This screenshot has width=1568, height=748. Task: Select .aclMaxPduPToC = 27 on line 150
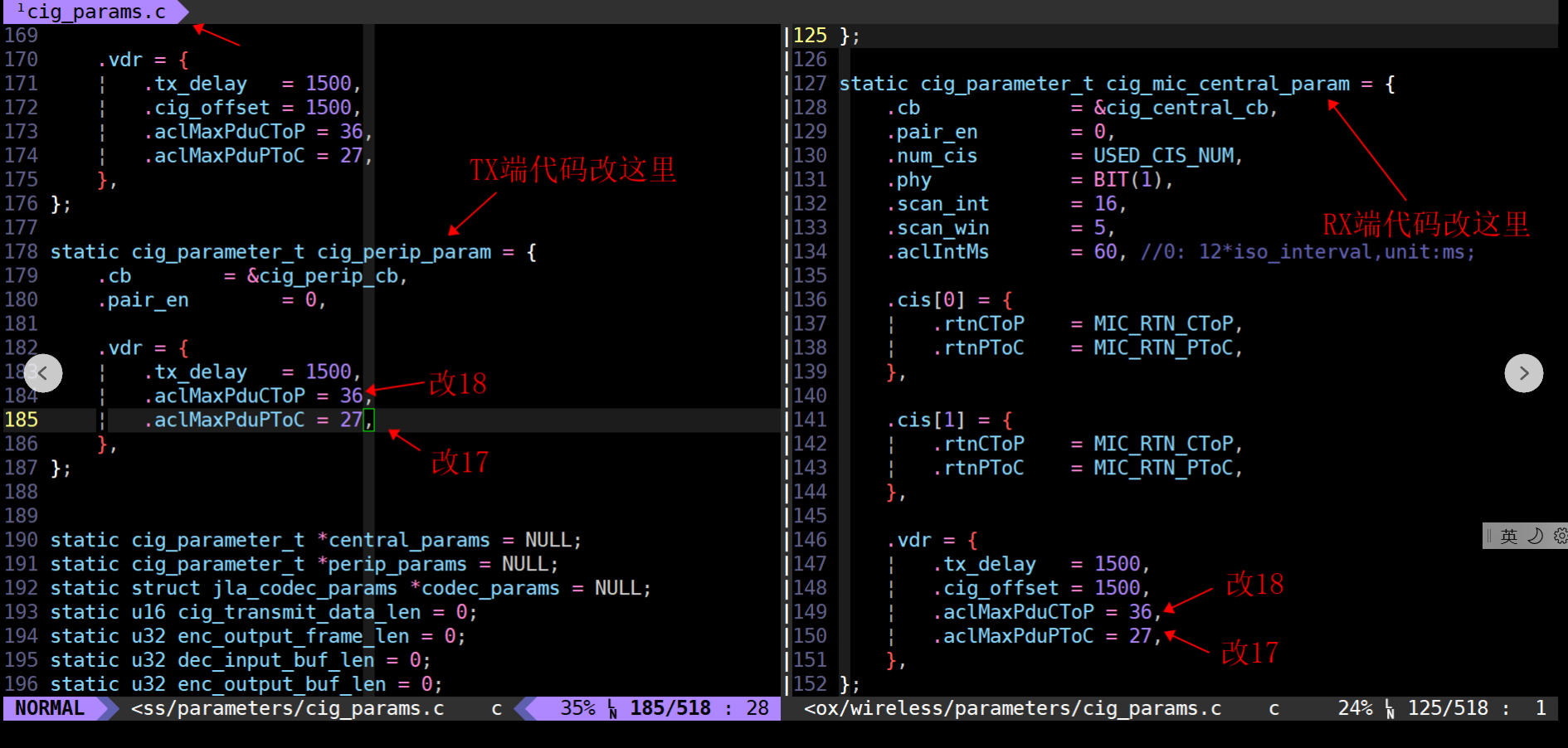(1043, 637)
